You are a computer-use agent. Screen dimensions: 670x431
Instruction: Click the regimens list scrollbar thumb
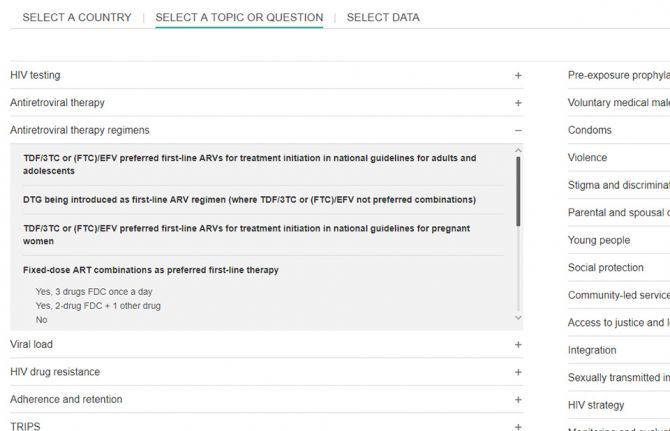(x=518, y=190)
